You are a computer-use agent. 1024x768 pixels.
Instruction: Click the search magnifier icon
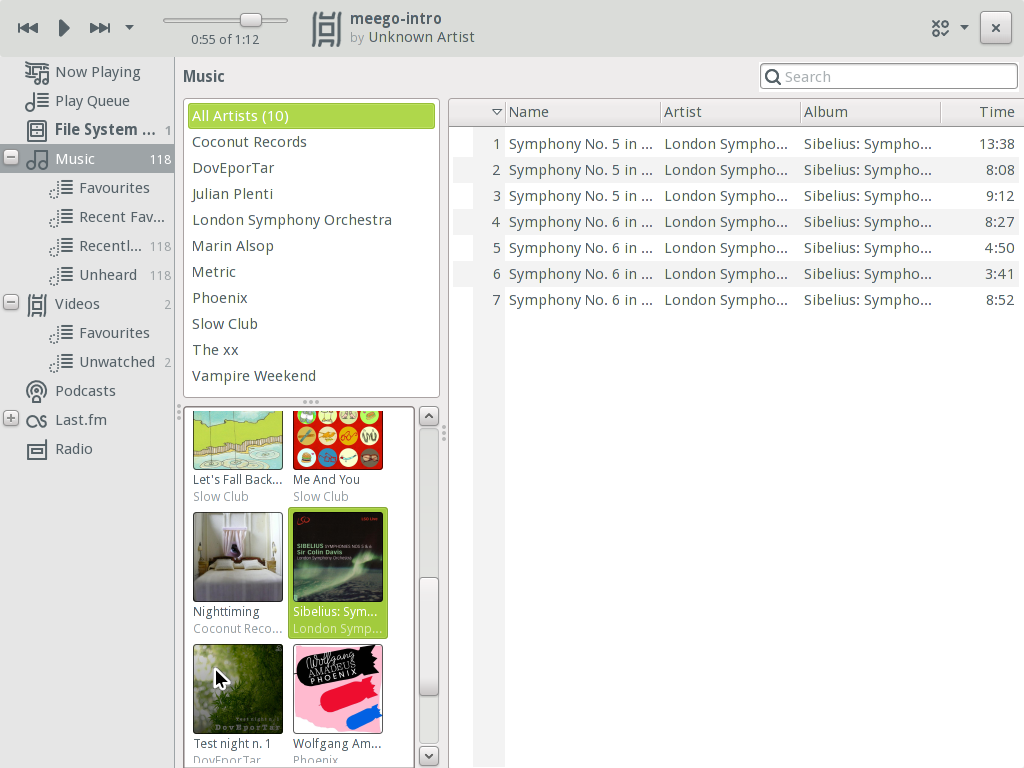tap(772, 76)
